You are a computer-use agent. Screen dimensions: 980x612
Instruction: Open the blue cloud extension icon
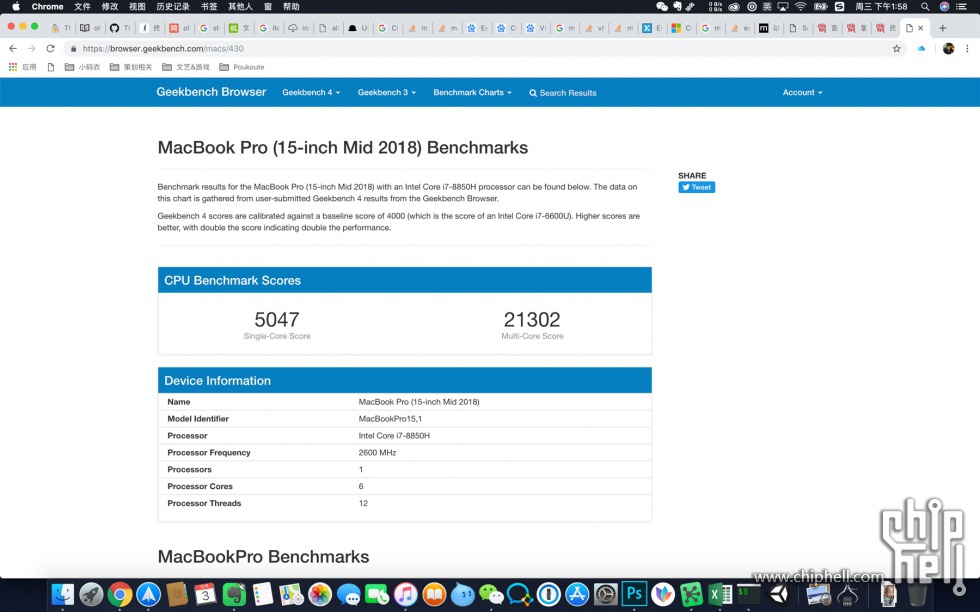(x=921, y=48)
